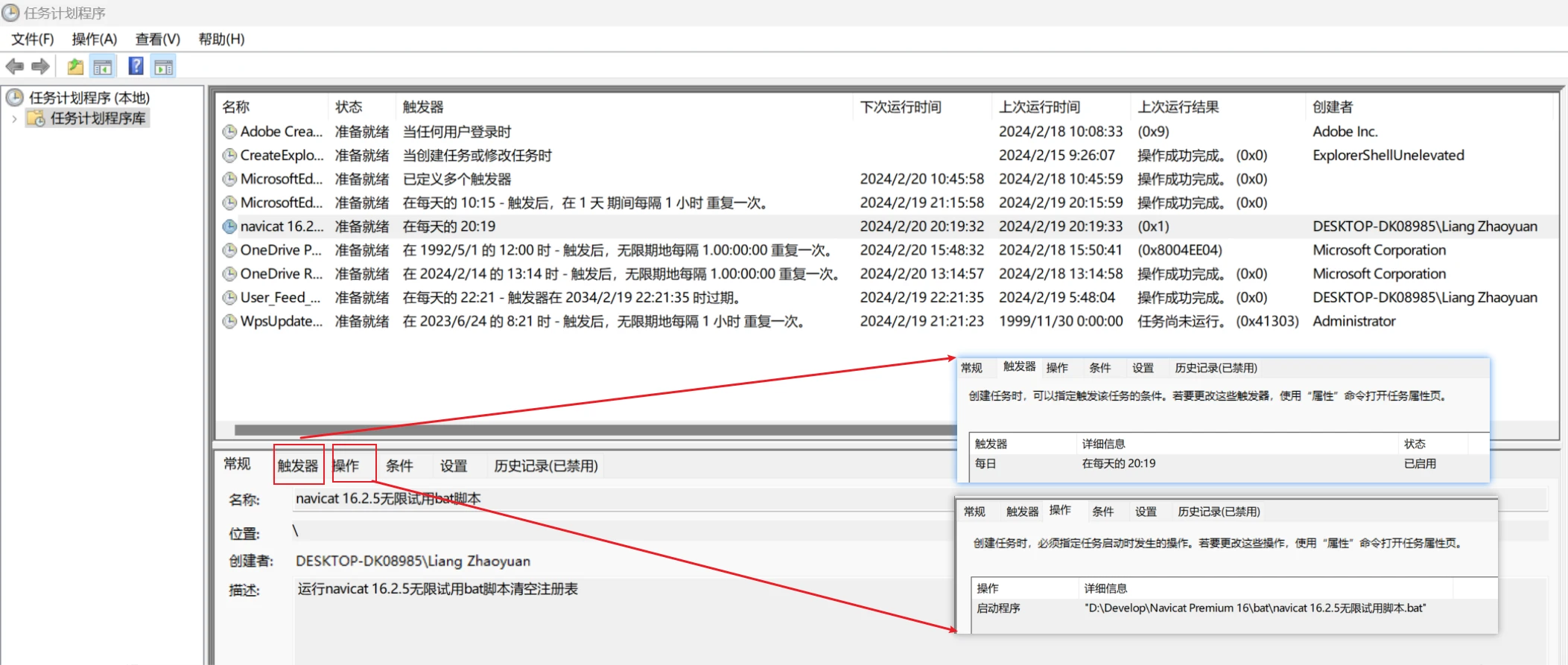This screenshot has height=665, width=1568.
Task: Select the OneDrive P... task name
Action: (281, 250)
